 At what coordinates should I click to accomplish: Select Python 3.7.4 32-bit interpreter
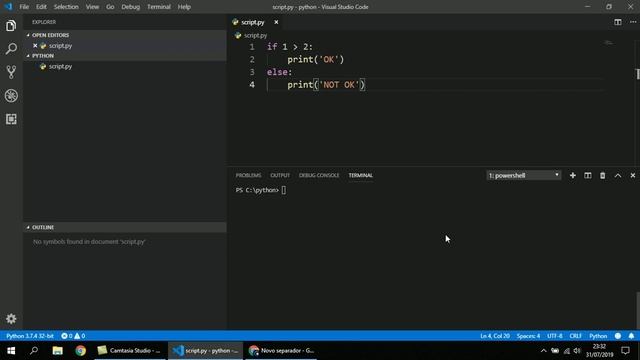[x=30, y=336]
